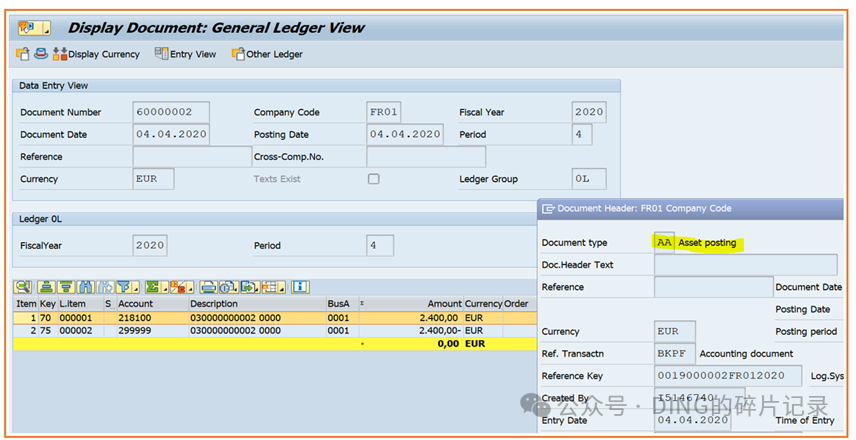The image size is (856, 440).
Task: Click the Find binoculars icon
Action: pyautogui.click(x=86, y=287)
